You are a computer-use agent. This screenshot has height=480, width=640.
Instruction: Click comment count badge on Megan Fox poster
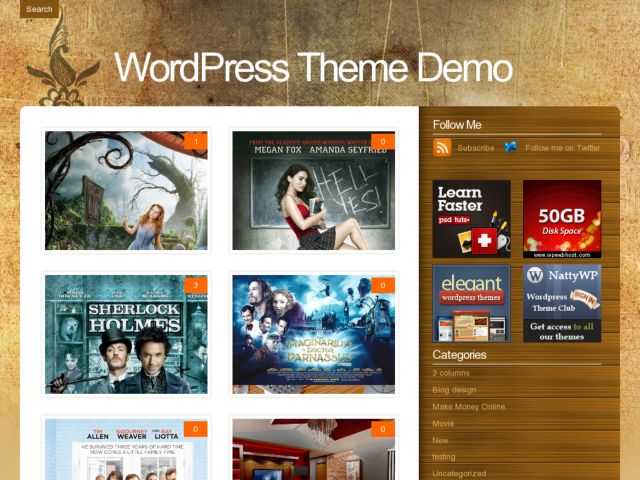(383, 142)
